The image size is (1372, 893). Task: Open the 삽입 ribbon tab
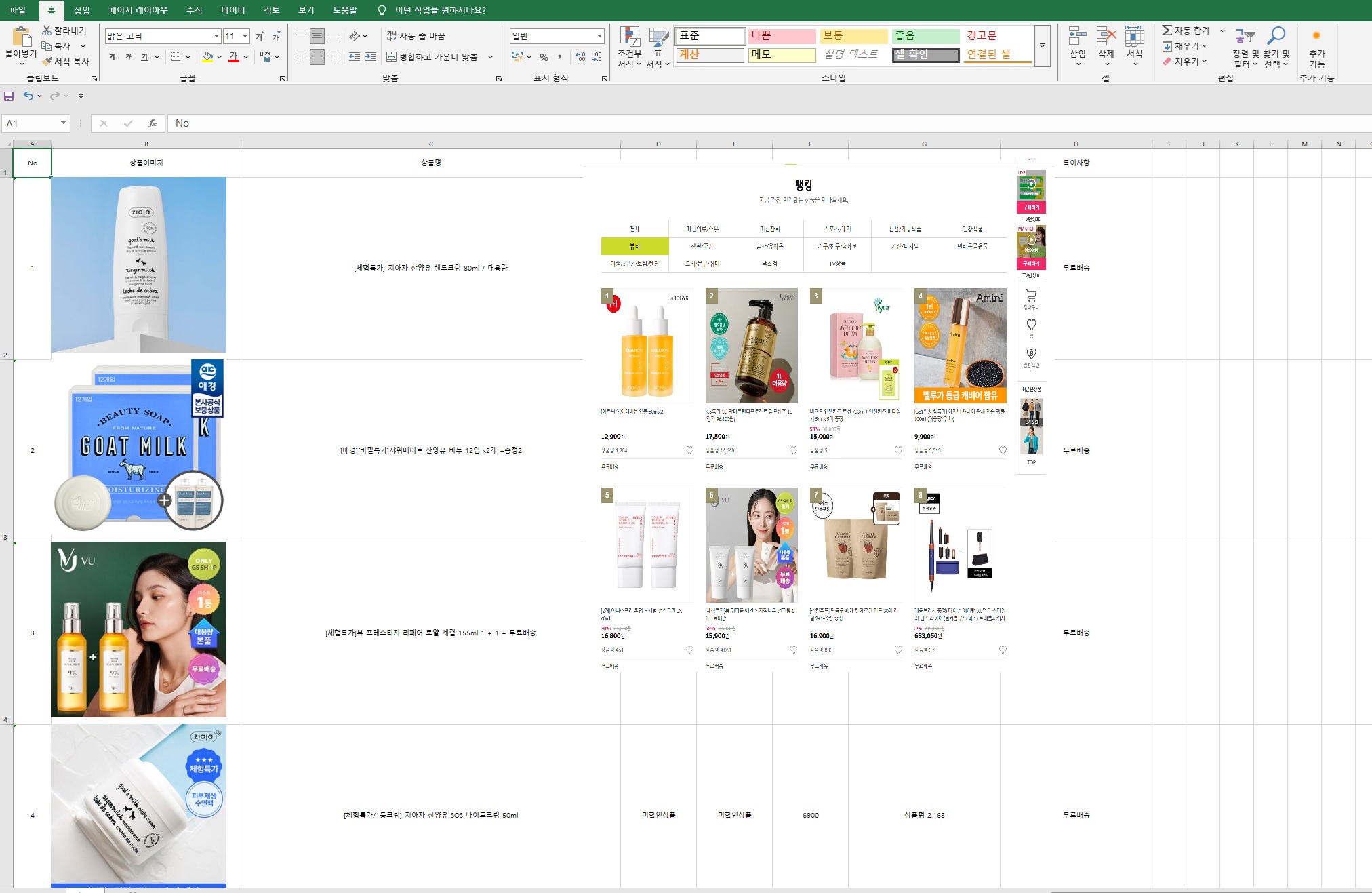tap(81, 10)
